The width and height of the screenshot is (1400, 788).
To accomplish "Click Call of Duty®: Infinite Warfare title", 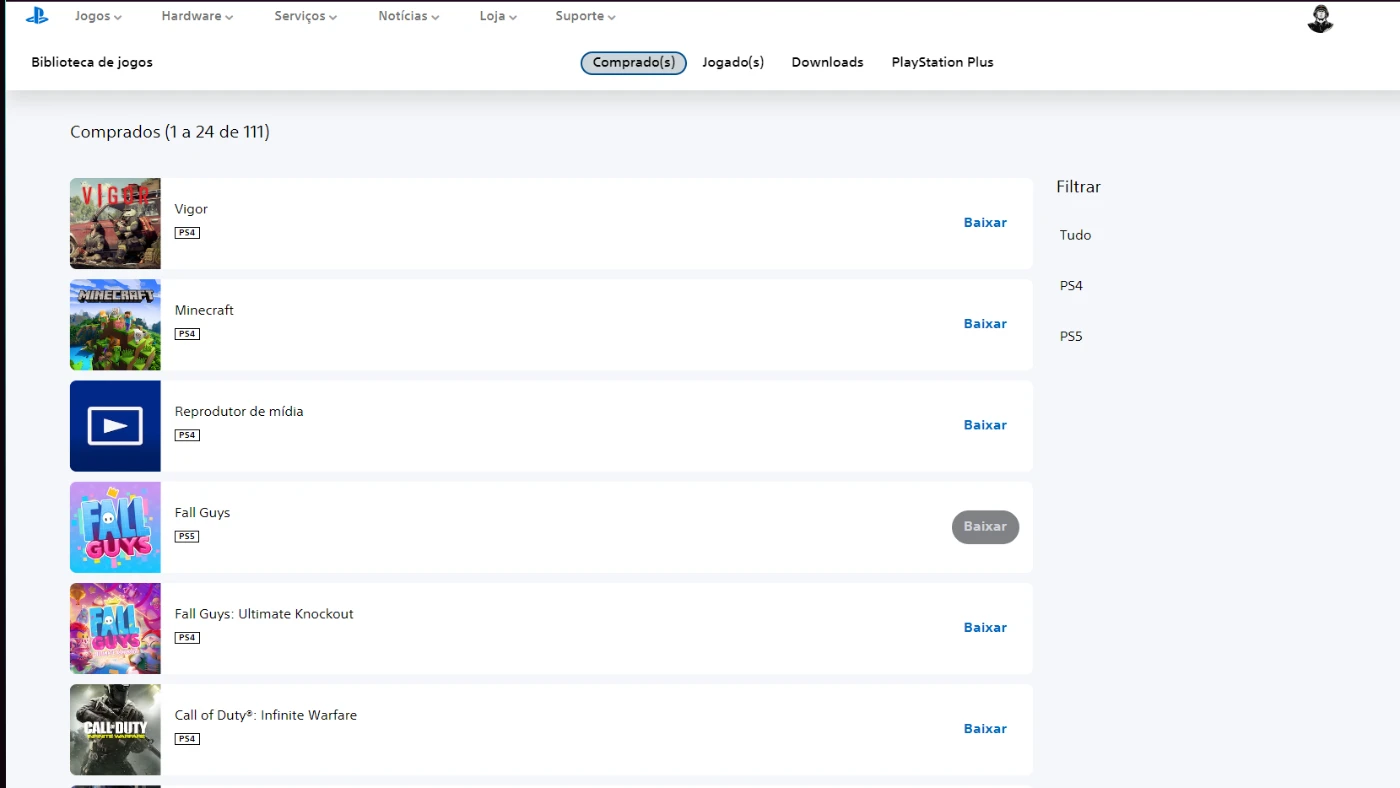I will (x=266, y=715).
